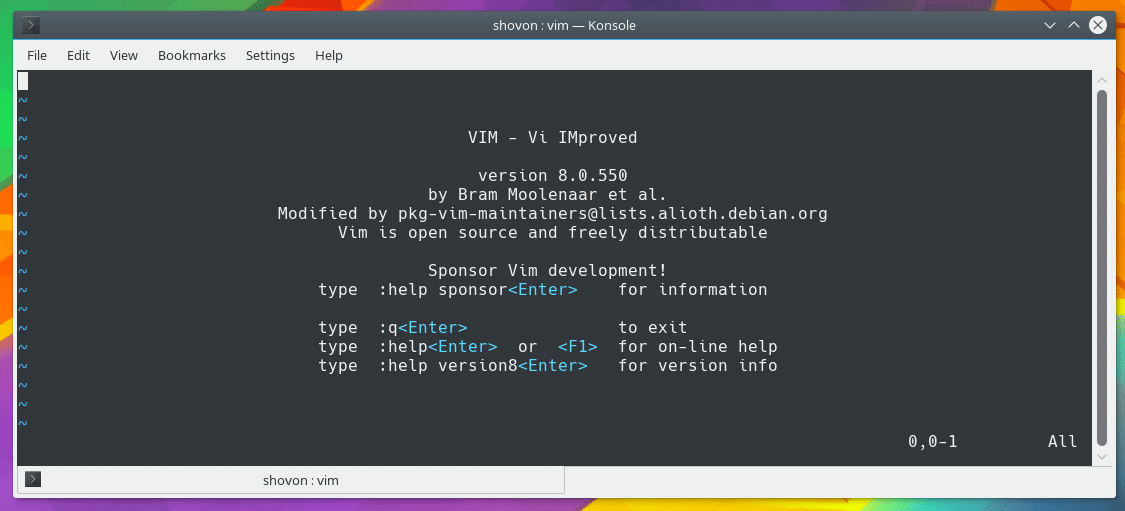Click the 'All' scroll position indicator
The image size is (1125, 511).
[1063, 441]
